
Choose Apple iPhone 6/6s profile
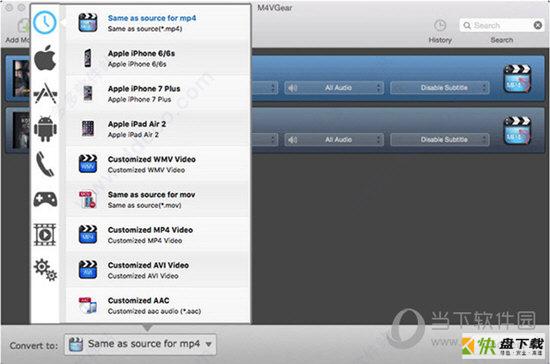pos(158,58)
